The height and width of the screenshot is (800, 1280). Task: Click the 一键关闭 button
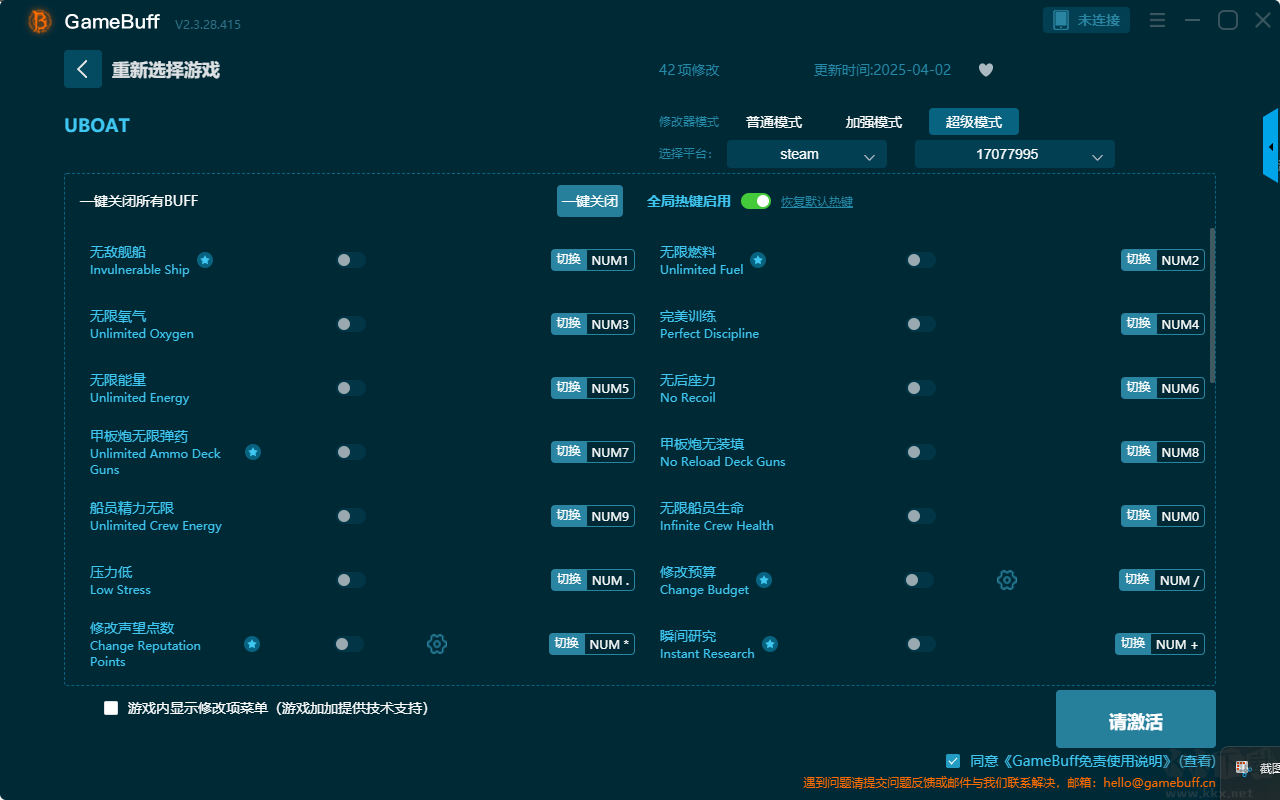click(x=590, y=201)
